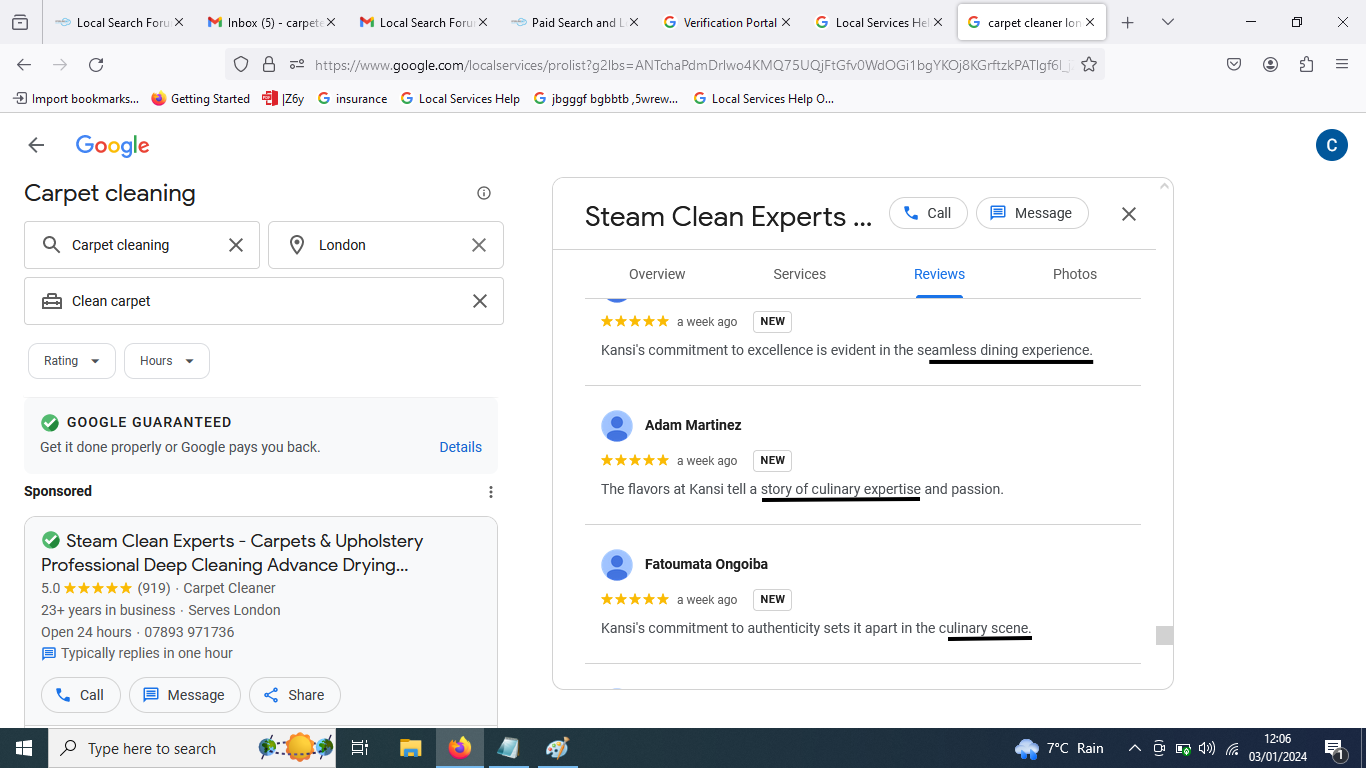Viewport: 1366px width, 768px height.
Task: Switch to the Services tab
Action: pos(800,274)
